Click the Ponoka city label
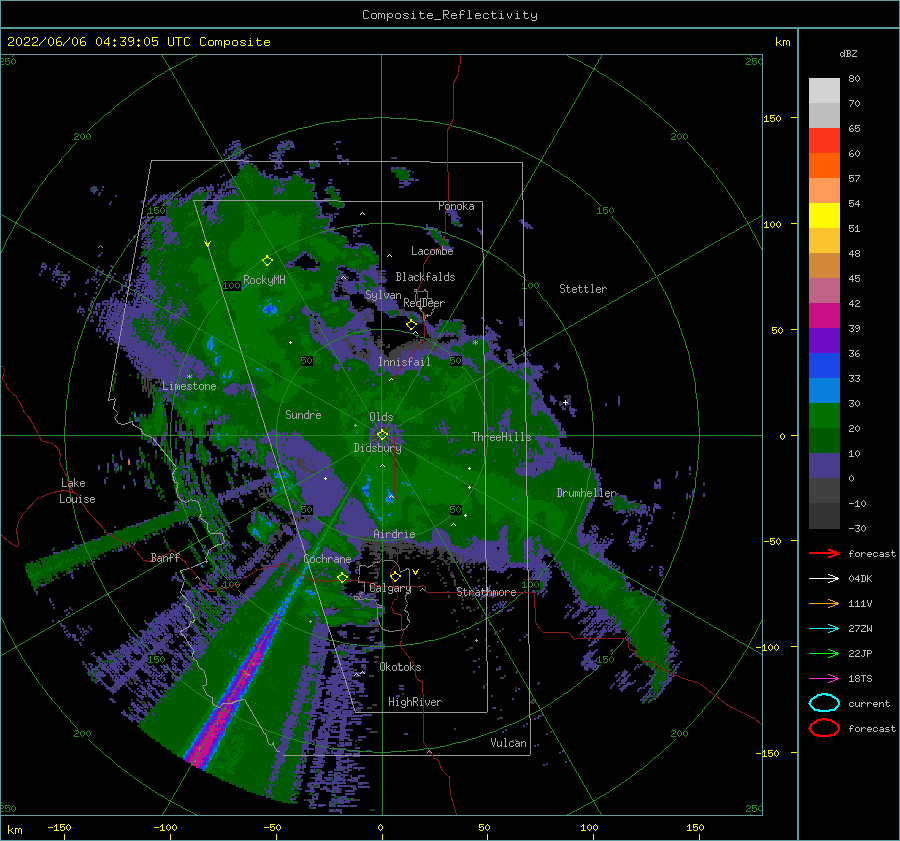This screenshot has width=900, height=841. [456, 206]
